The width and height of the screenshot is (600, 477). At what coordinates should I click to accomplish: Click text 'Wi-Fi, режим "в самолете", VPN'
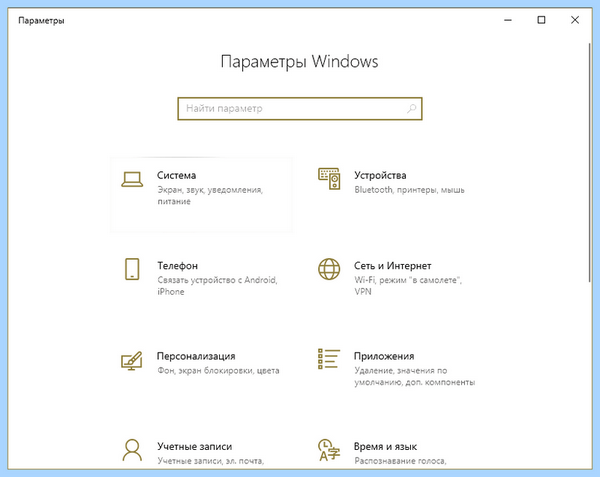pyautogui.click(x=408, y=286)
